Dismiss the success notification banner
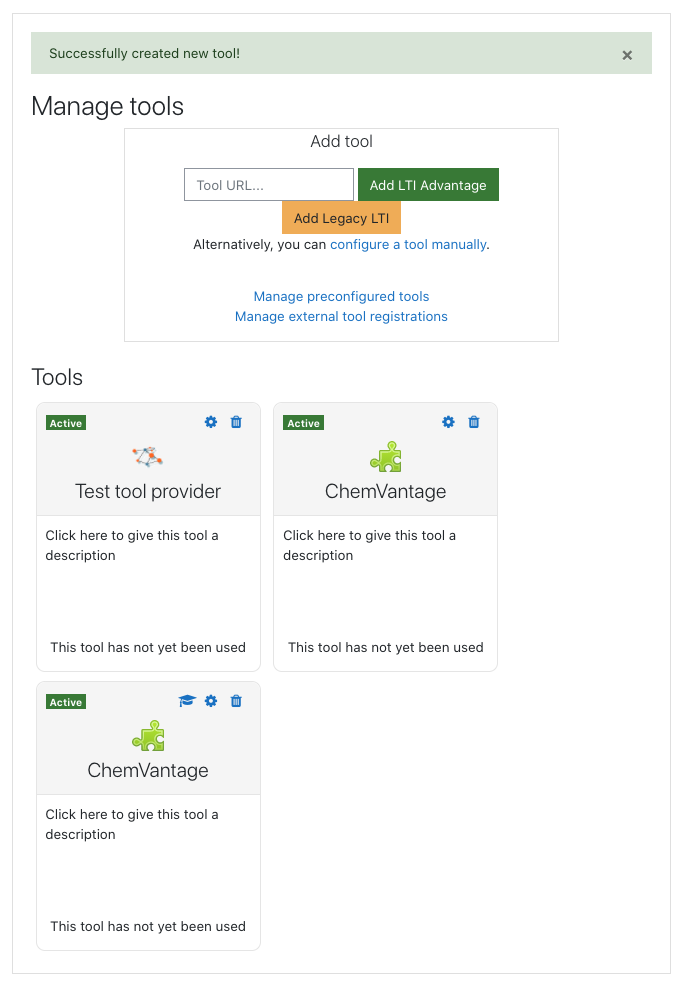Image resolution: width=680 pixels, height=992 pixels. point(627,55)
